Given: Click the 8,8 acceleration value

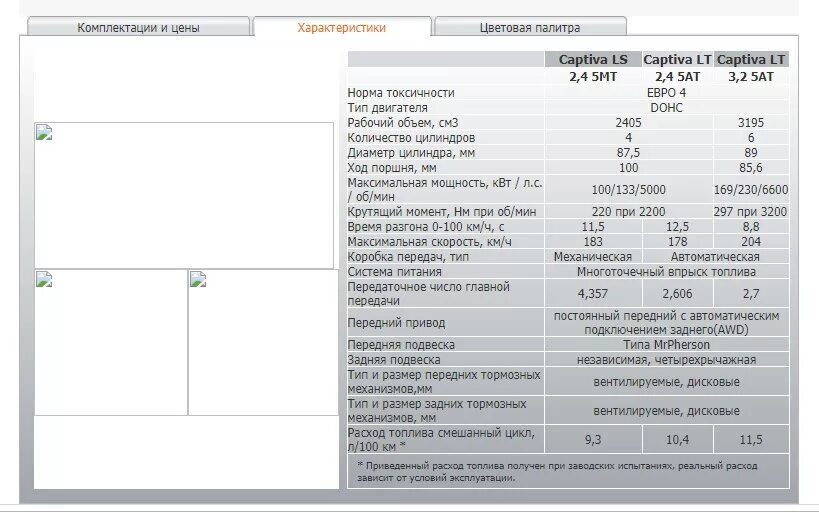Looking at the screenshot, I should click(x=751, y=227).
